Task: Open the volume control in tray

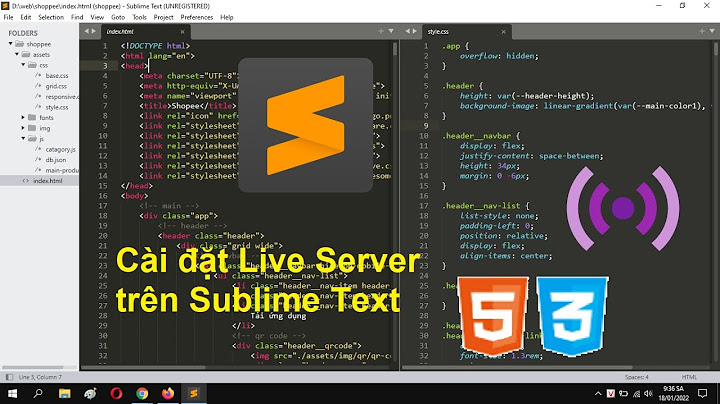Action: tap(648, 393)
